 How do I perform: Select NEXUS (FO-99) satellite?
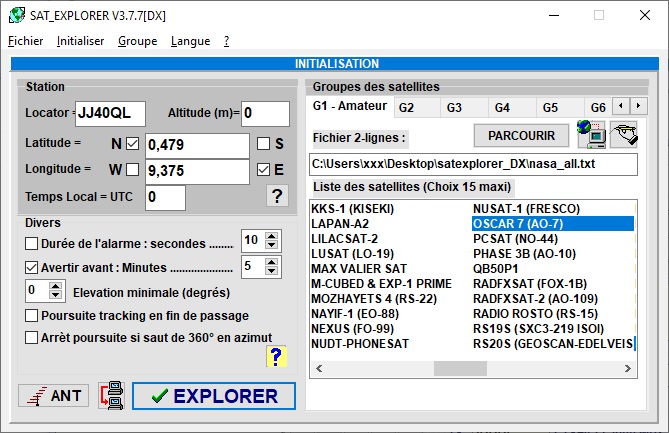click(352, 328)
